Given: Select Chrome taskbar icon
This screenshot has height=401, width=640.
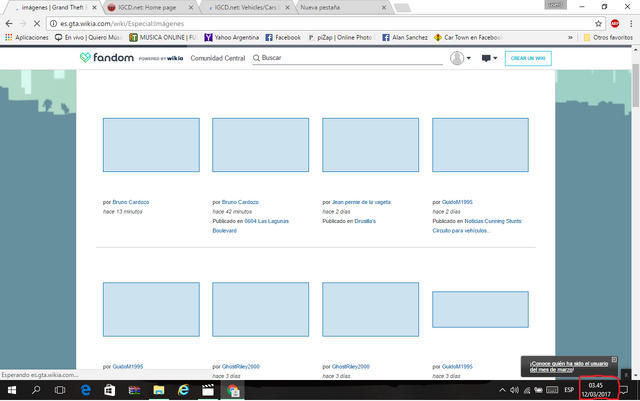Looking at the screenshot, I should point(233,390).
